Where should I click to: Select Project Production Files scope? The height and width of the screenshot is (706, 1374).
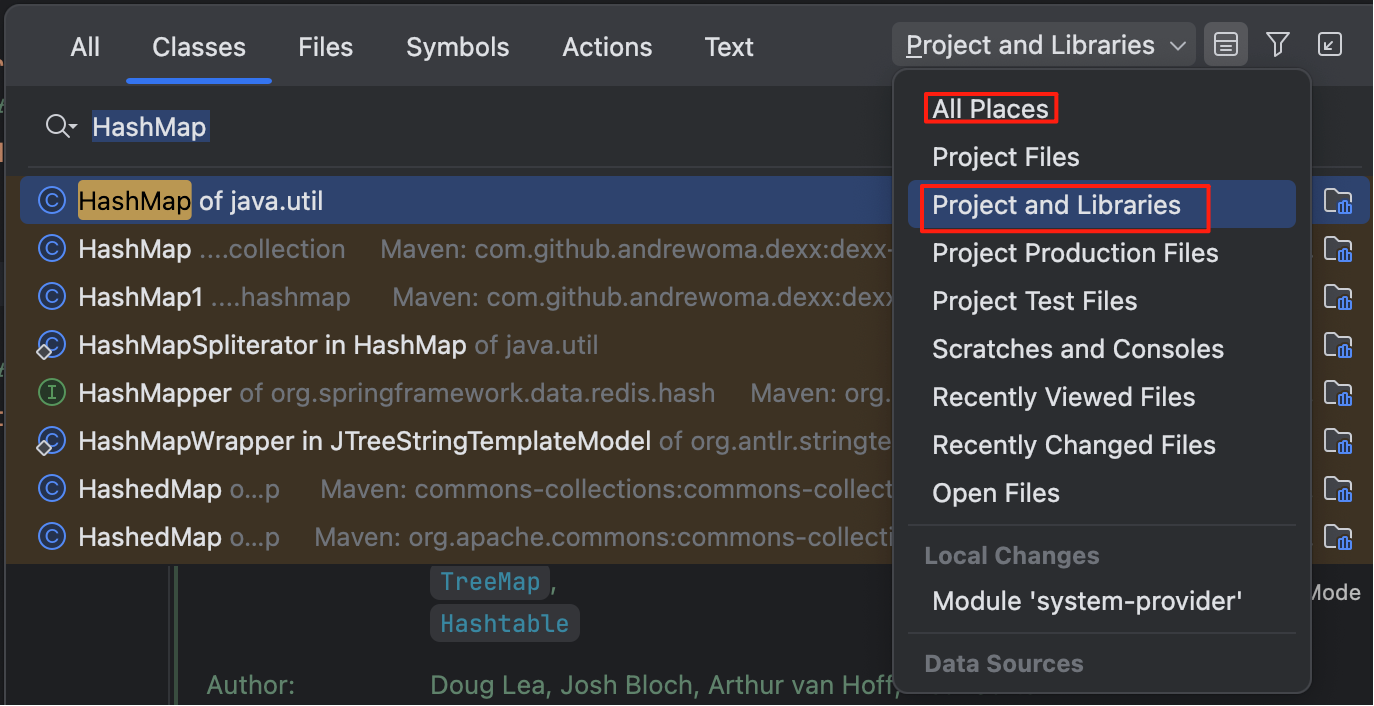coord(1075,253)
